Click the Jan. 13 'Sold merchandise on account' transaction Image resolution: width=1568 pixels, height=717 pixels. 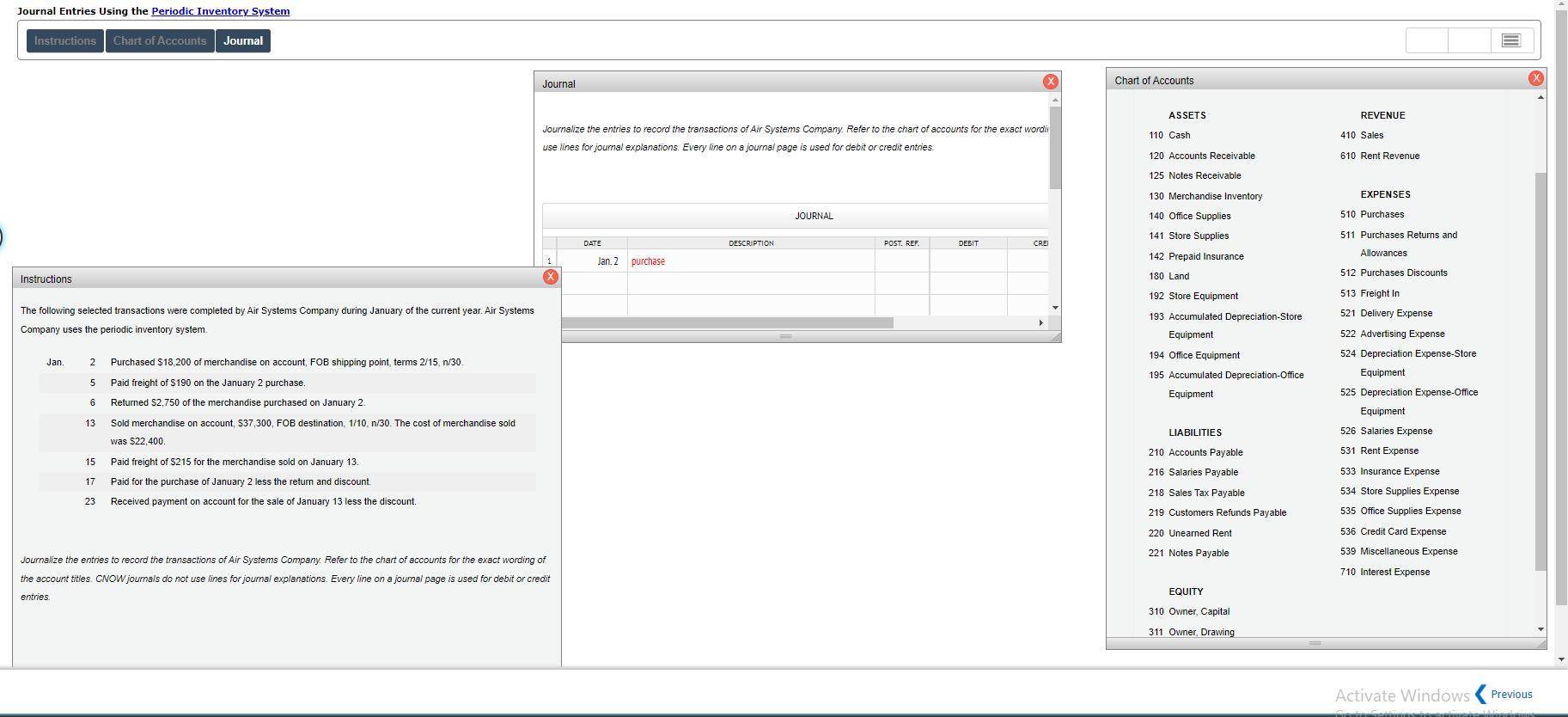tap(313, 432)
